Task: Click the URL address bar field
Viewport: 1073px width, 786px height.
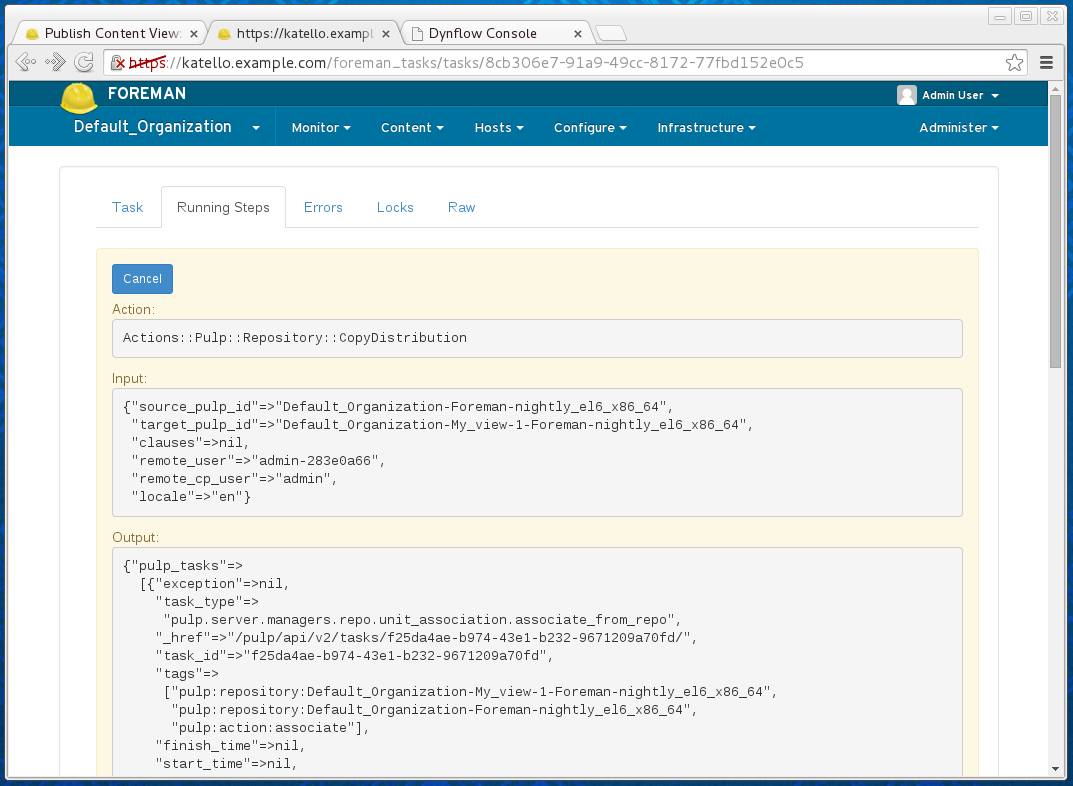Action: tap(560, 63)
